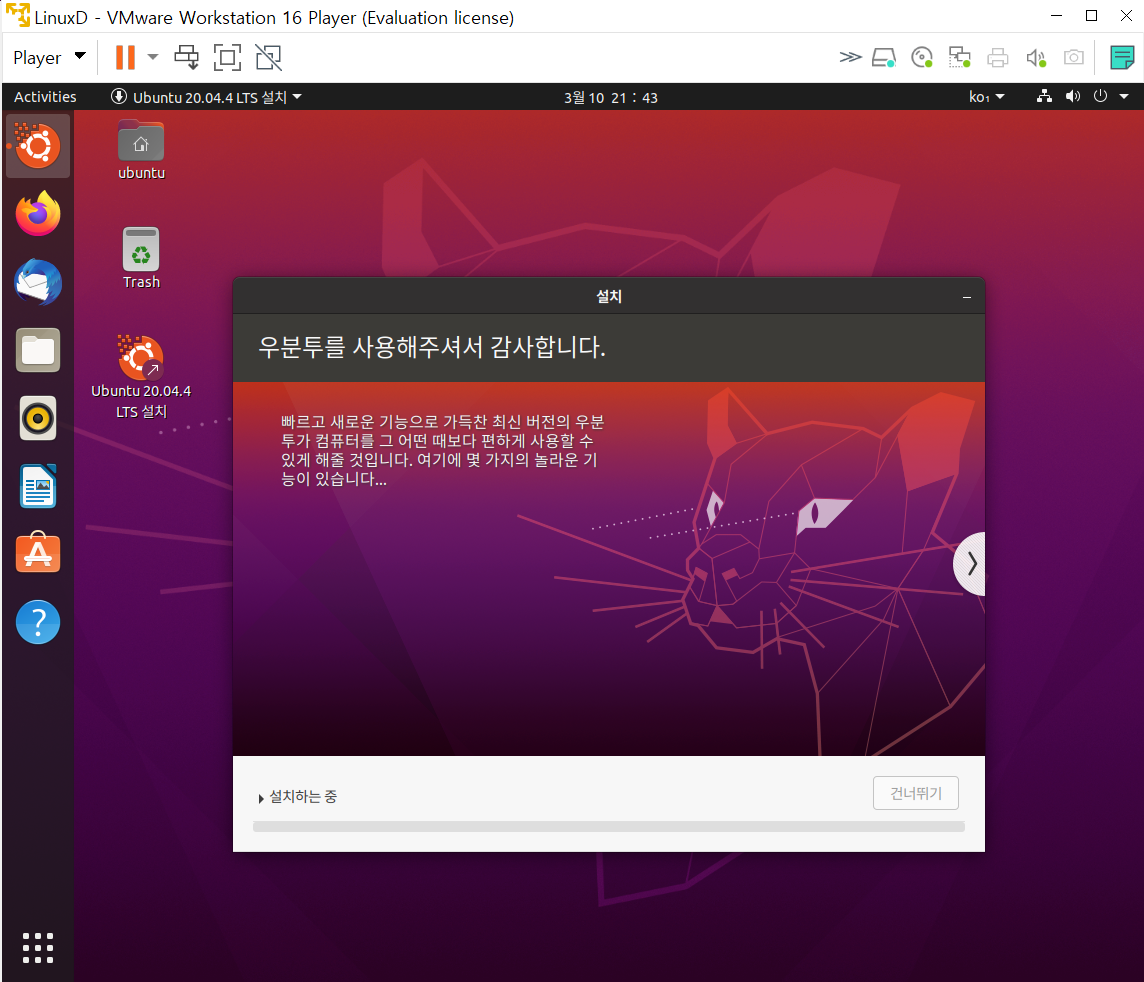
Task: Send Ctrl+Alt+Del to the virtual machine
Action: 187,57
